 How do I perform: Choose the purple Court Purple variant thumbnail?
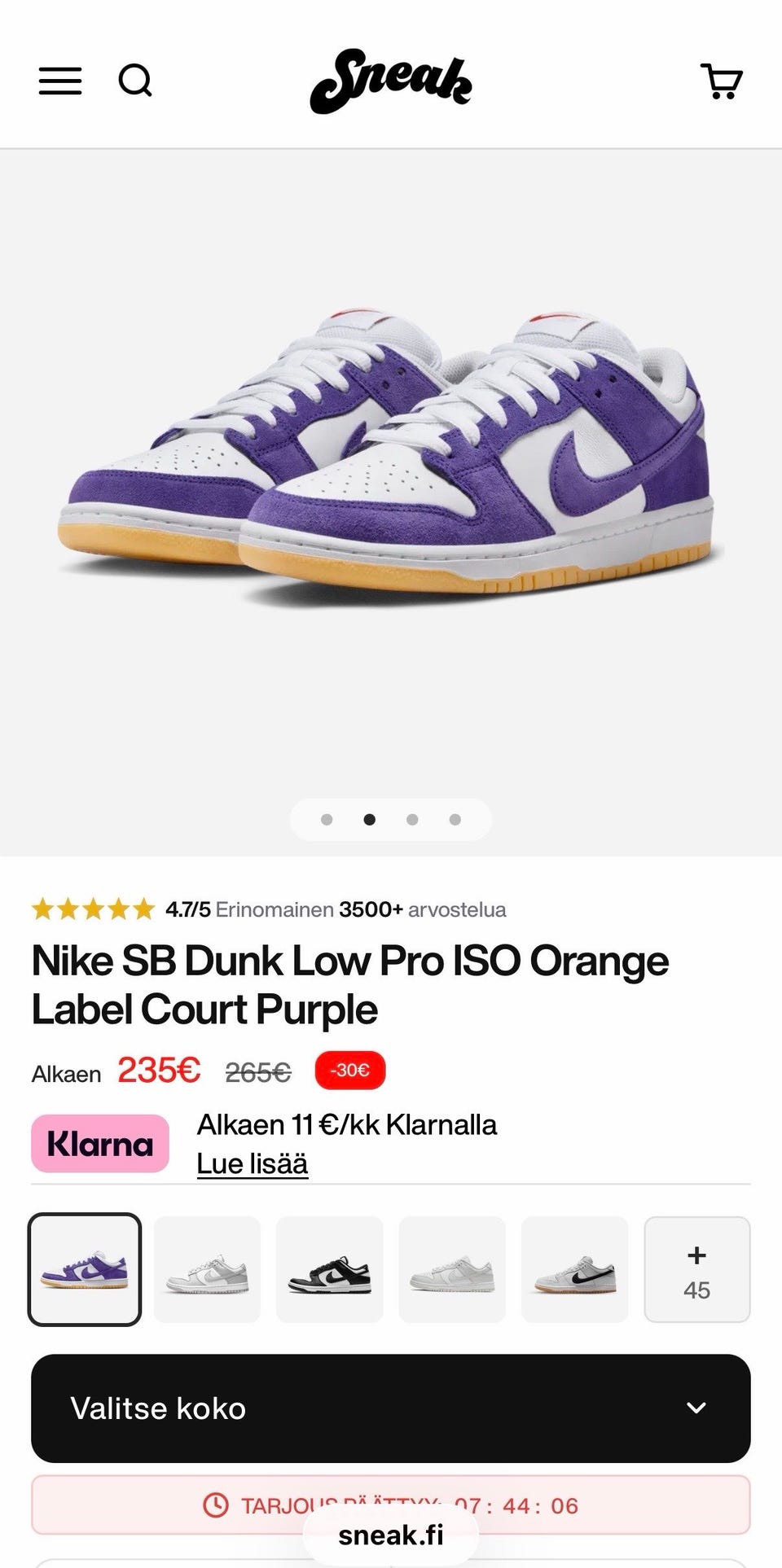pos(85,1269)
